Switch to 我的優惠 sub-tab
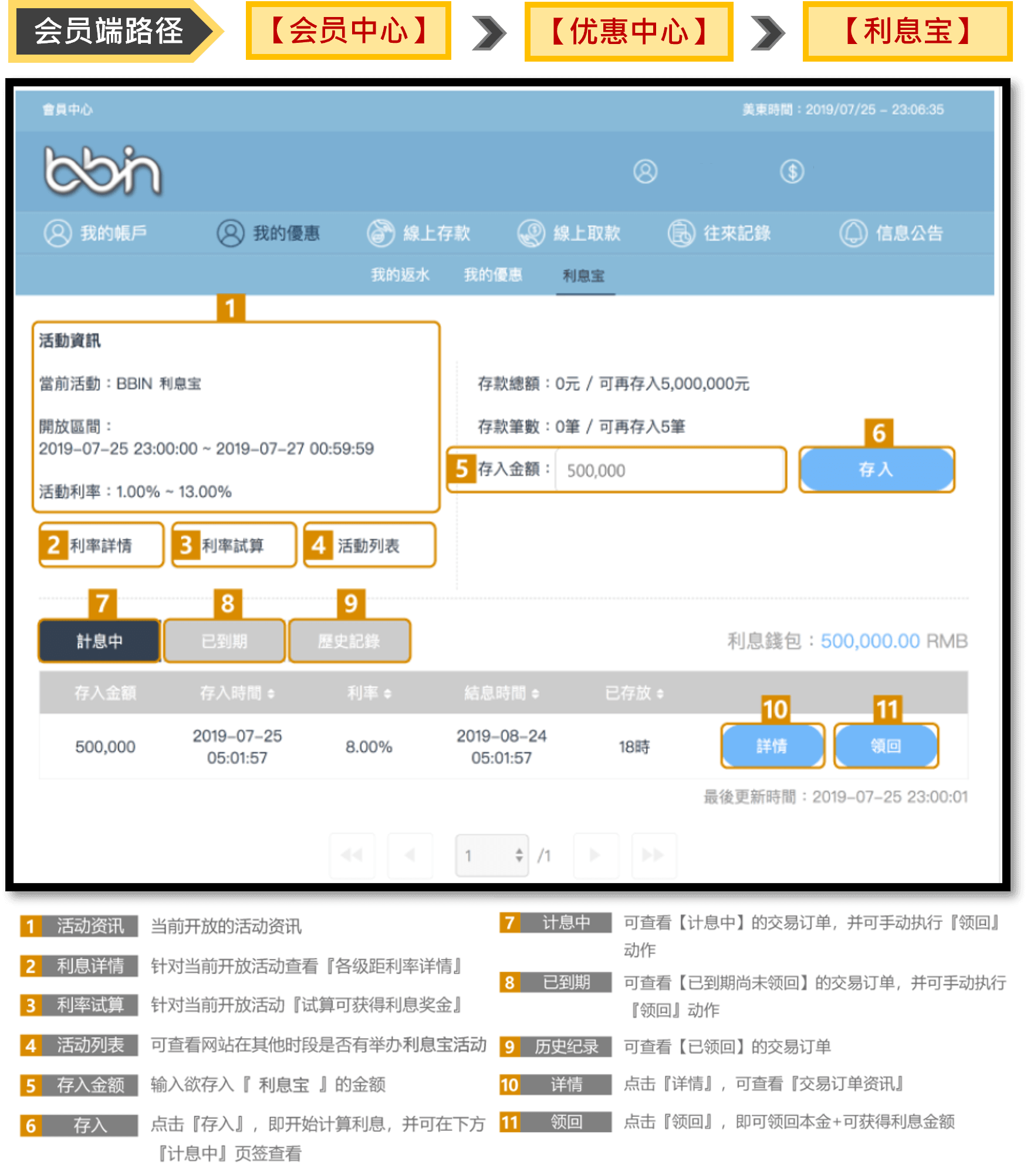 pos(493,275)
